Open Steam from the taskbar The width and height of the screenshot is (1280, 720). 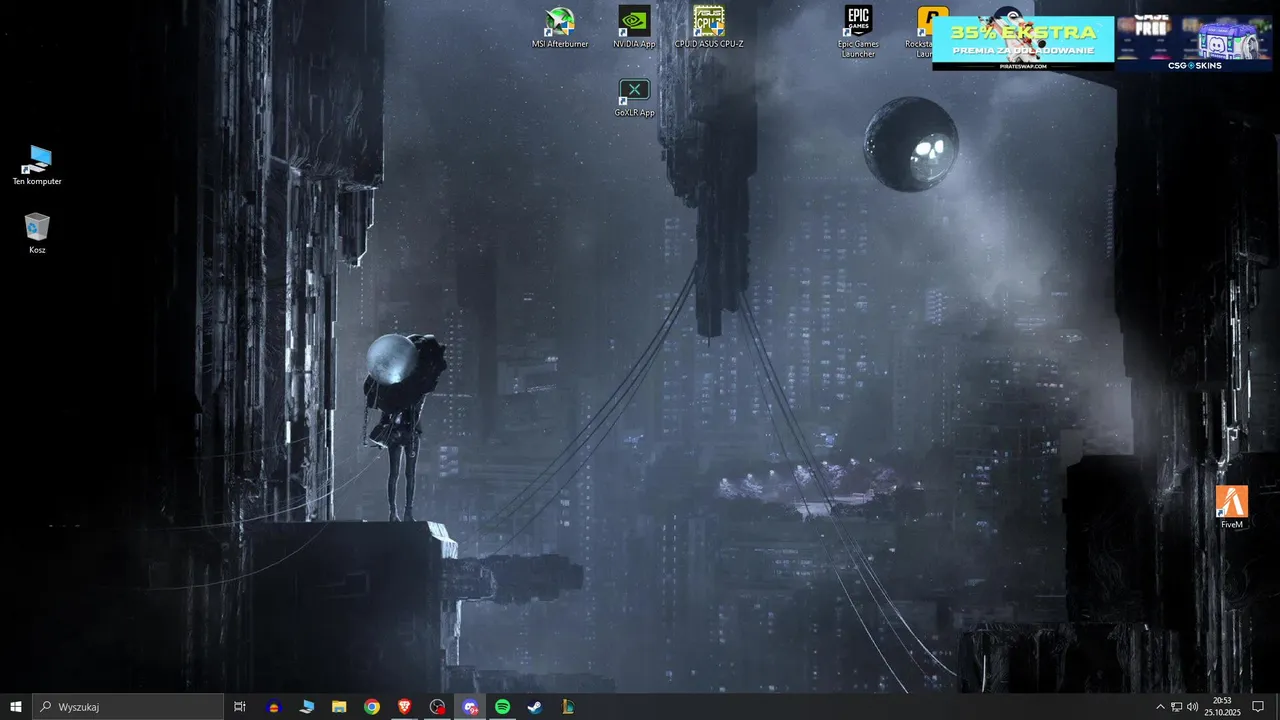pyautogui.click(x=535, y=707)
